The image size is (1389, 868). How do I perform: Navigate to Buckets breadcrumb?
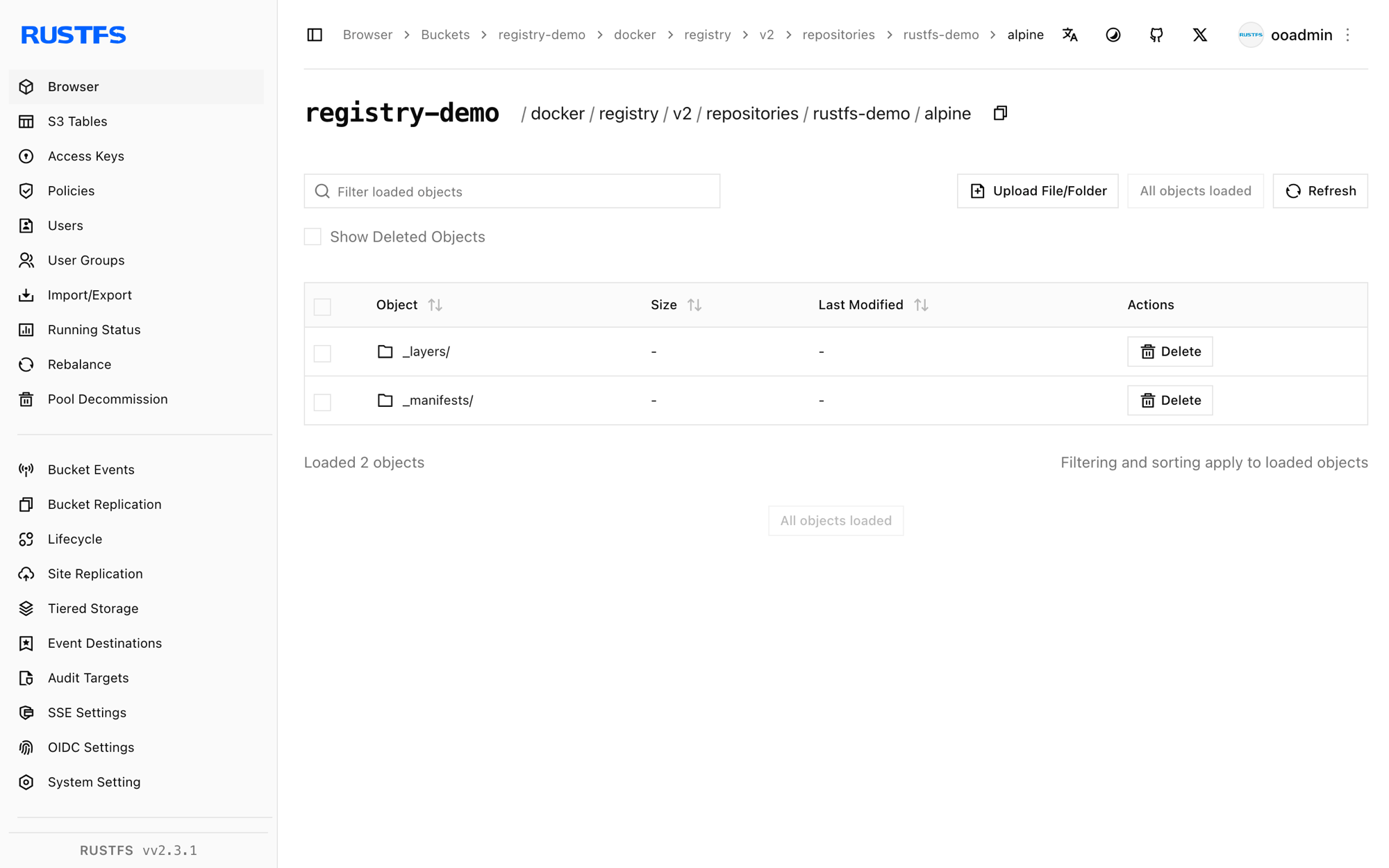(445, 35)
